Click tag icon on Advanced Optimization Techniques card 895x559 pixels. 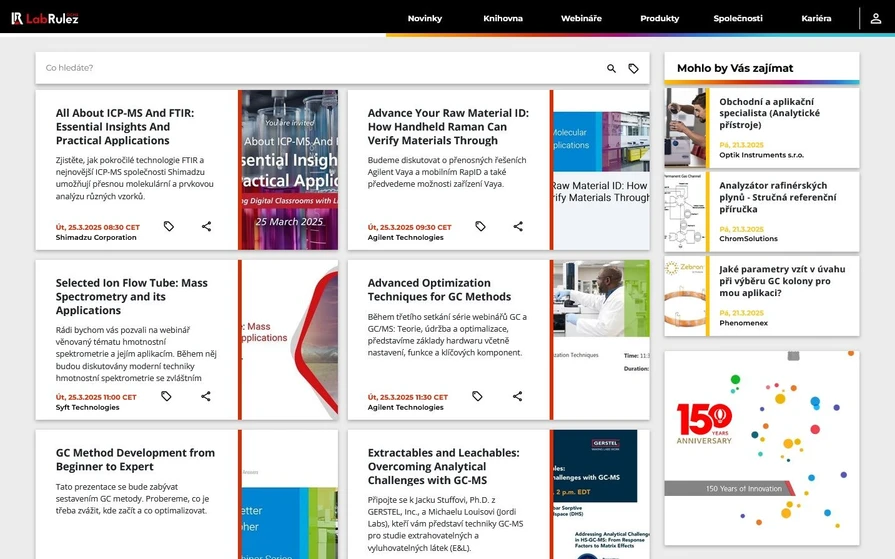[477, 397]
